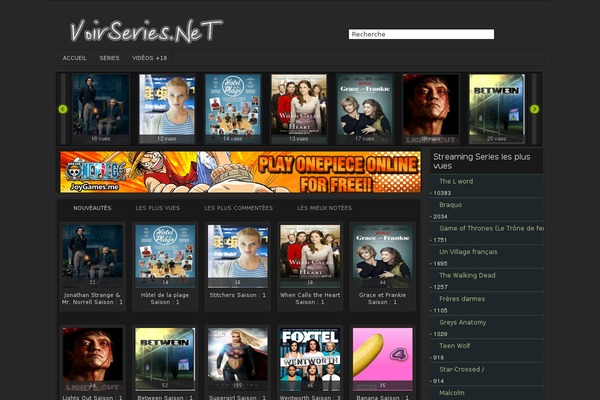Open Greys Anatomy sidebar link

[x=463, y=322]
